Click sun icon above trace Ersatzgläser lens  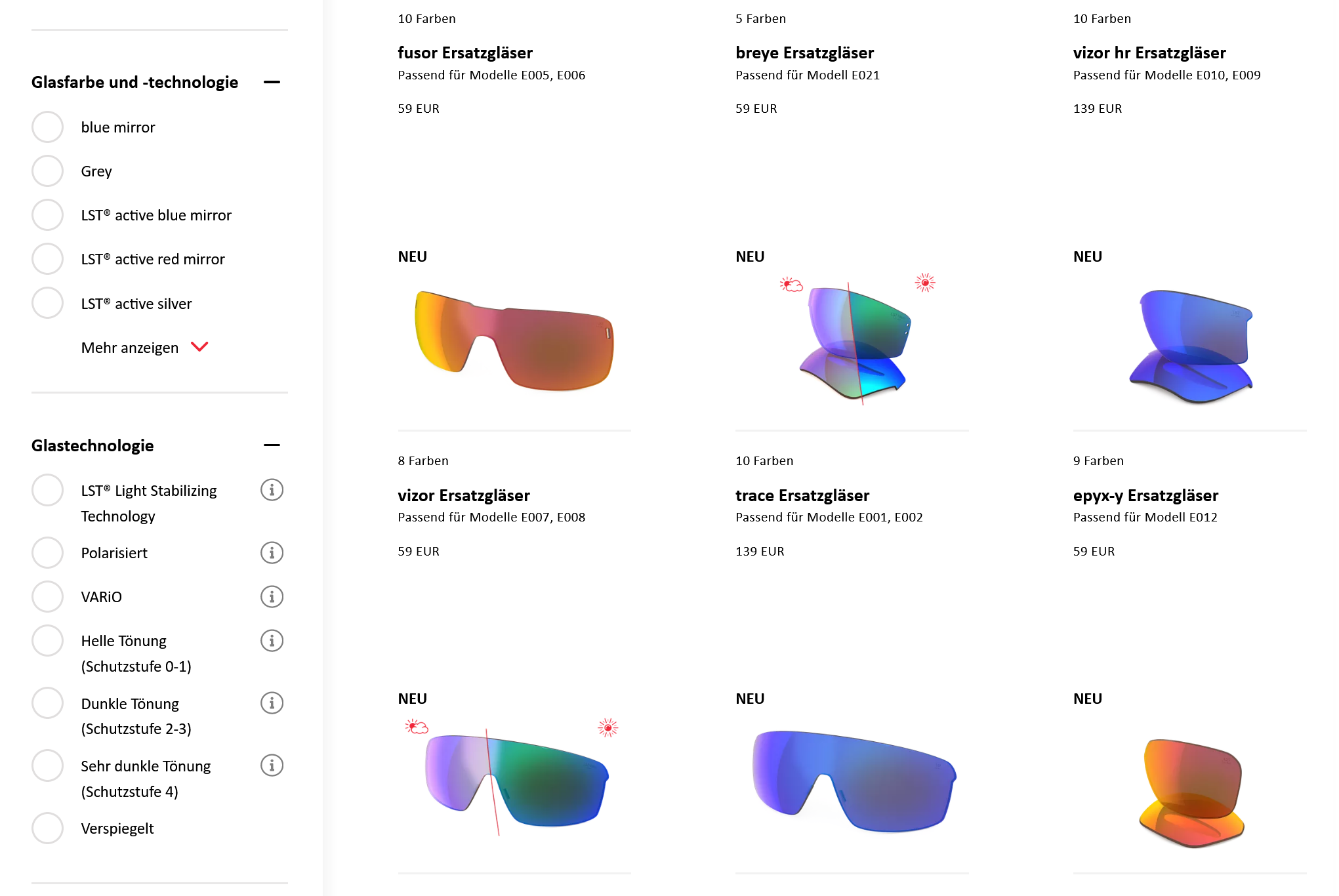tap(925, 283)
